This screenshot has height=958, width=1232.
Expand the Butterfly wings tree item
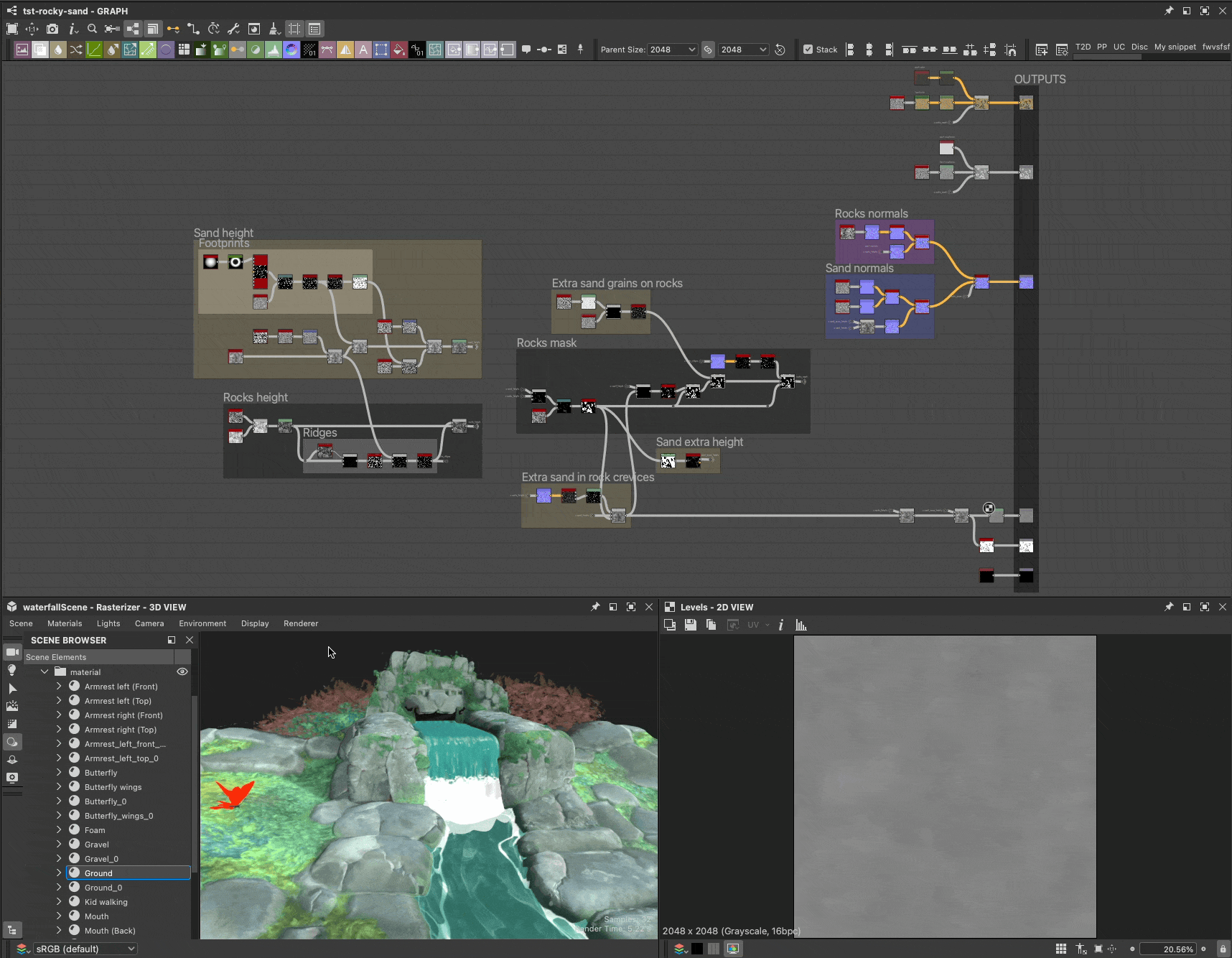click(59, 787)
